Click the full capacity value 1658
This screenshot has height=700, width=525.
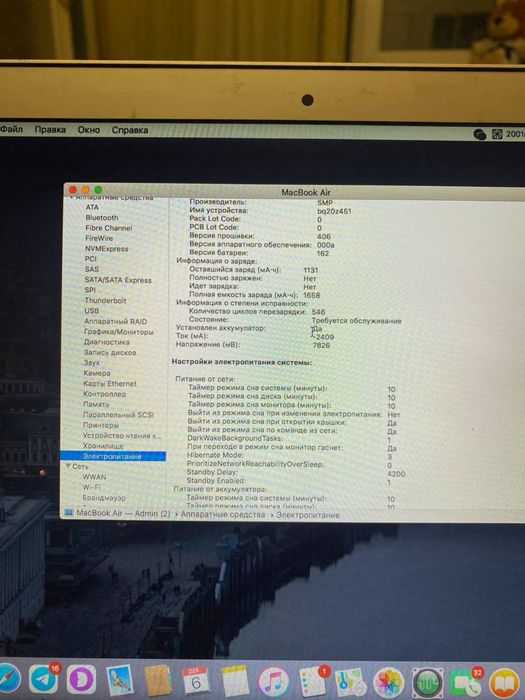tap(312, 295)
